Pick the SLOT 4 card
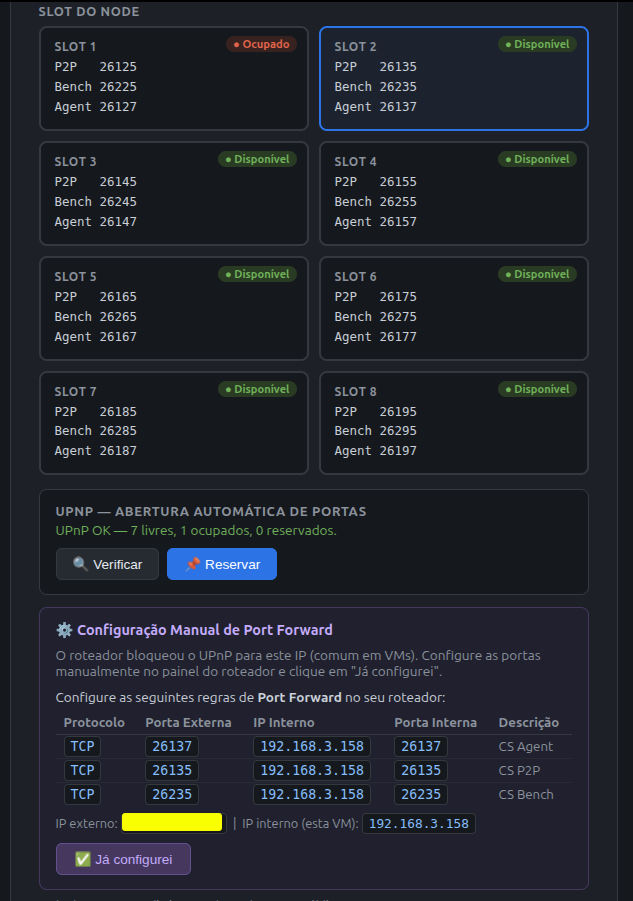The width and height of the screenshot is (633, 901). (454, 194)
